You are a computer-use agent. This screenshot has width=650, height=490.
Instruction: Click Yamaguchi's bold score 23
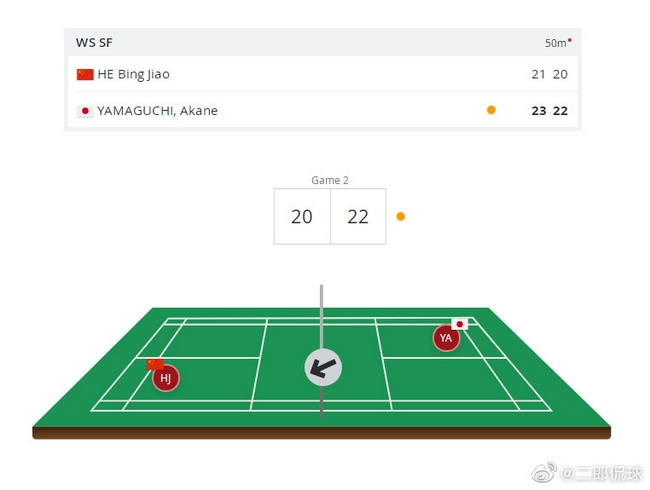(x=539, y=111)
